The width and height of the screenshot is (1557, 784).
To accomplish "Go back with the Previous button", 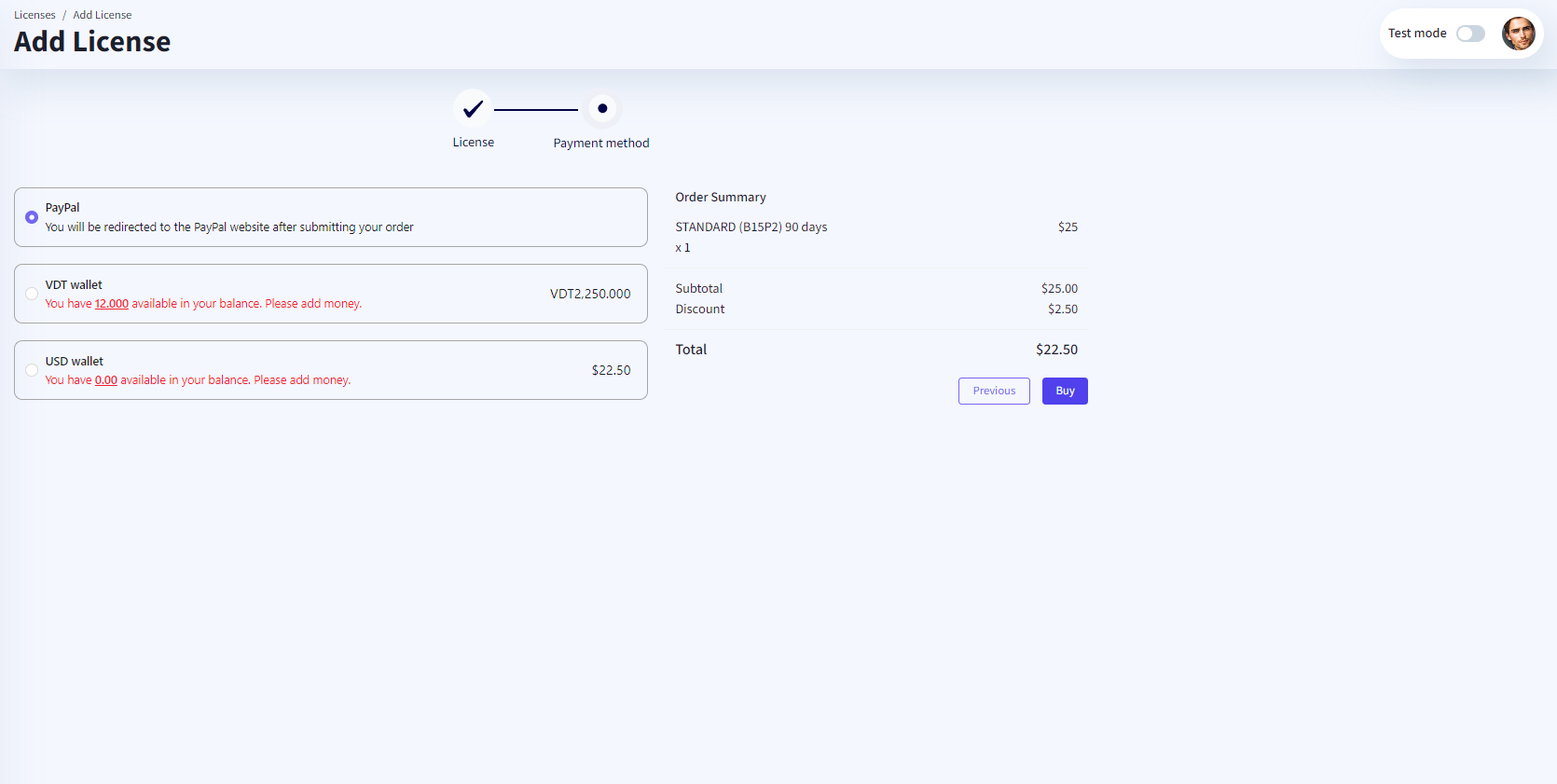I will pyautogui.click(x=994, y=391).
